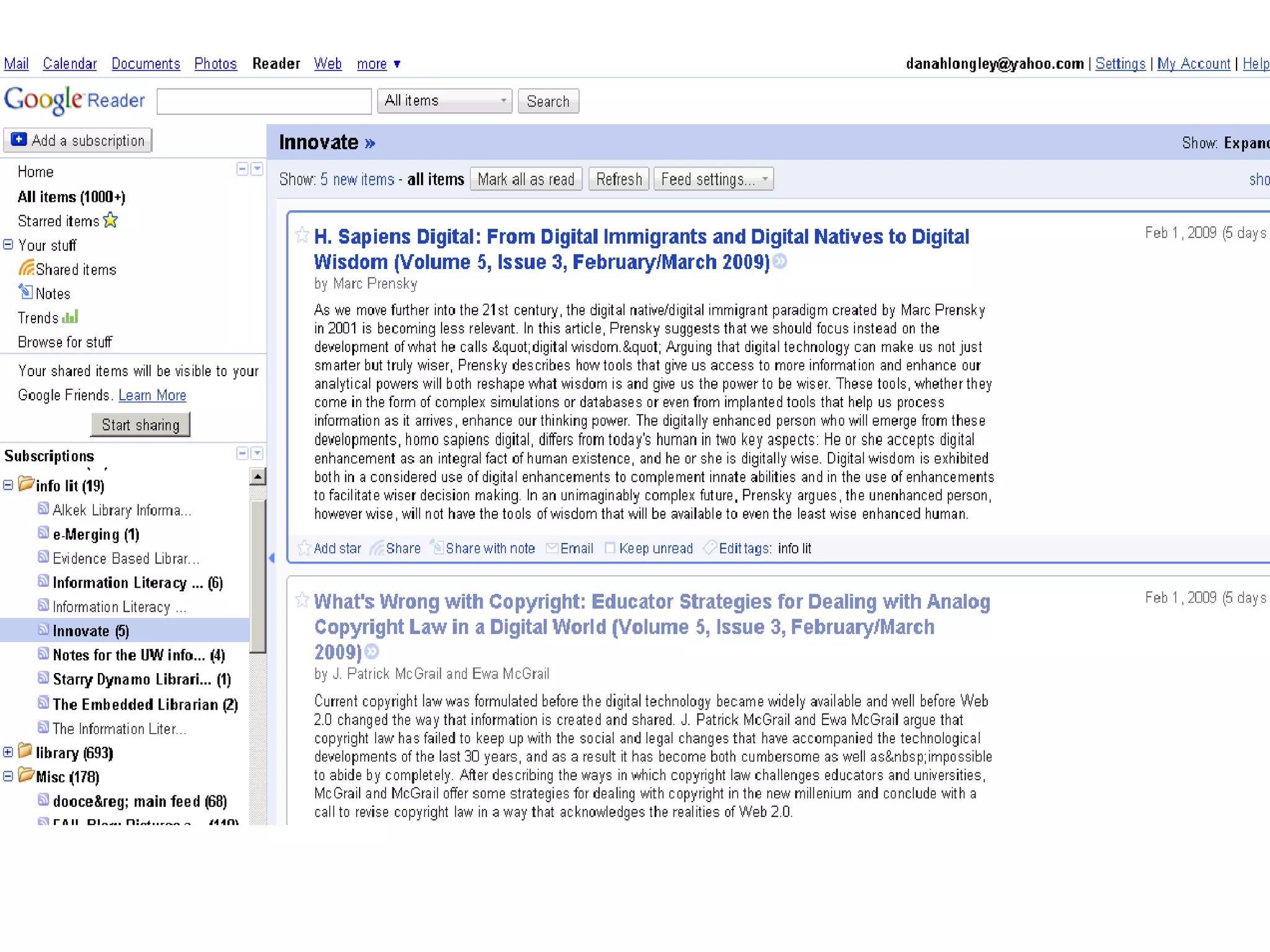The height and width of the screenshot is (952, 1270).
Task: Open the All items search dropdown
Action: point(444,101)
